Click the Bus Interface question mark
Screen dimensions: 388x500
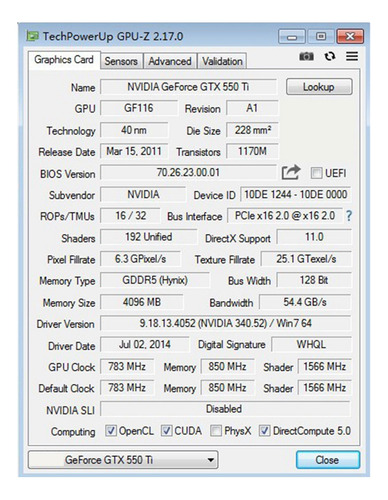point(349,216)
